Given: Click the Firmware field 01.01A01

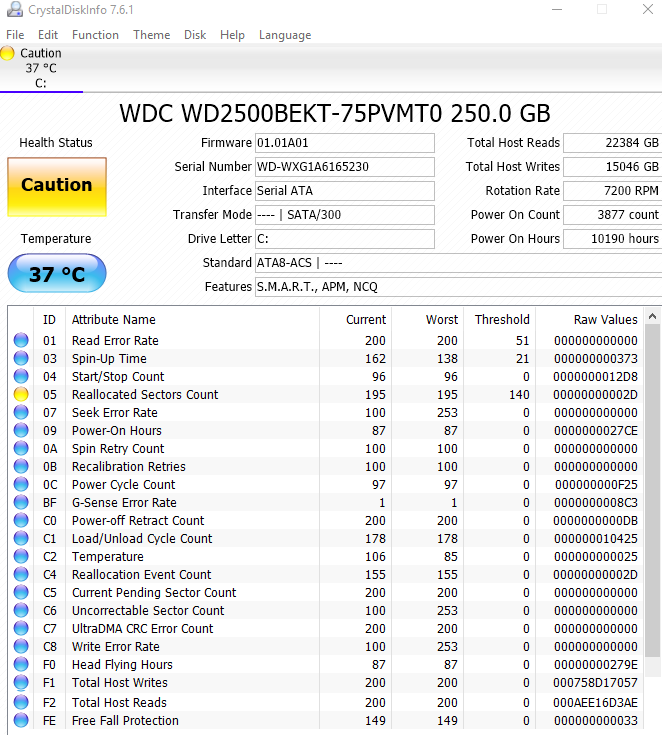Looking at the screenshot, I should point(345,143).
